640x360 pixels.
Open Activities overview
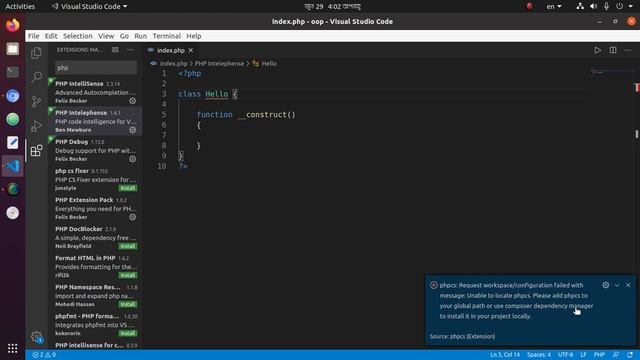(20, 7)
